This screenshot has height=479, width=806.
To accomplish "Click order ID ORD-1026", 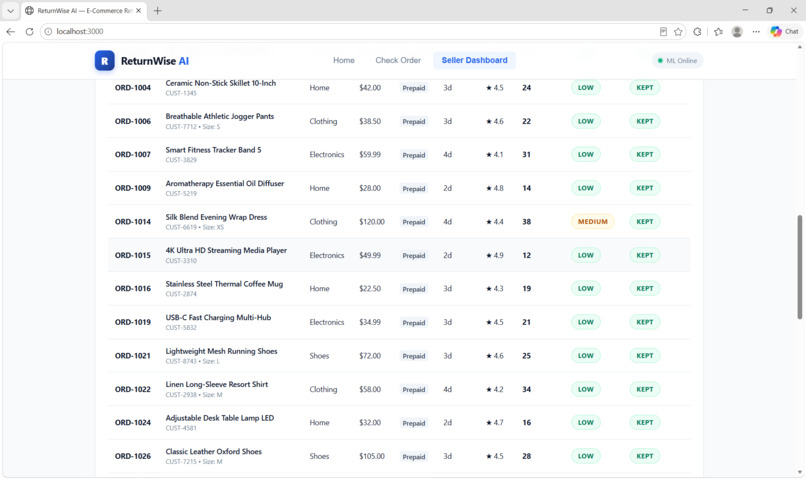I will pos(133,456).
